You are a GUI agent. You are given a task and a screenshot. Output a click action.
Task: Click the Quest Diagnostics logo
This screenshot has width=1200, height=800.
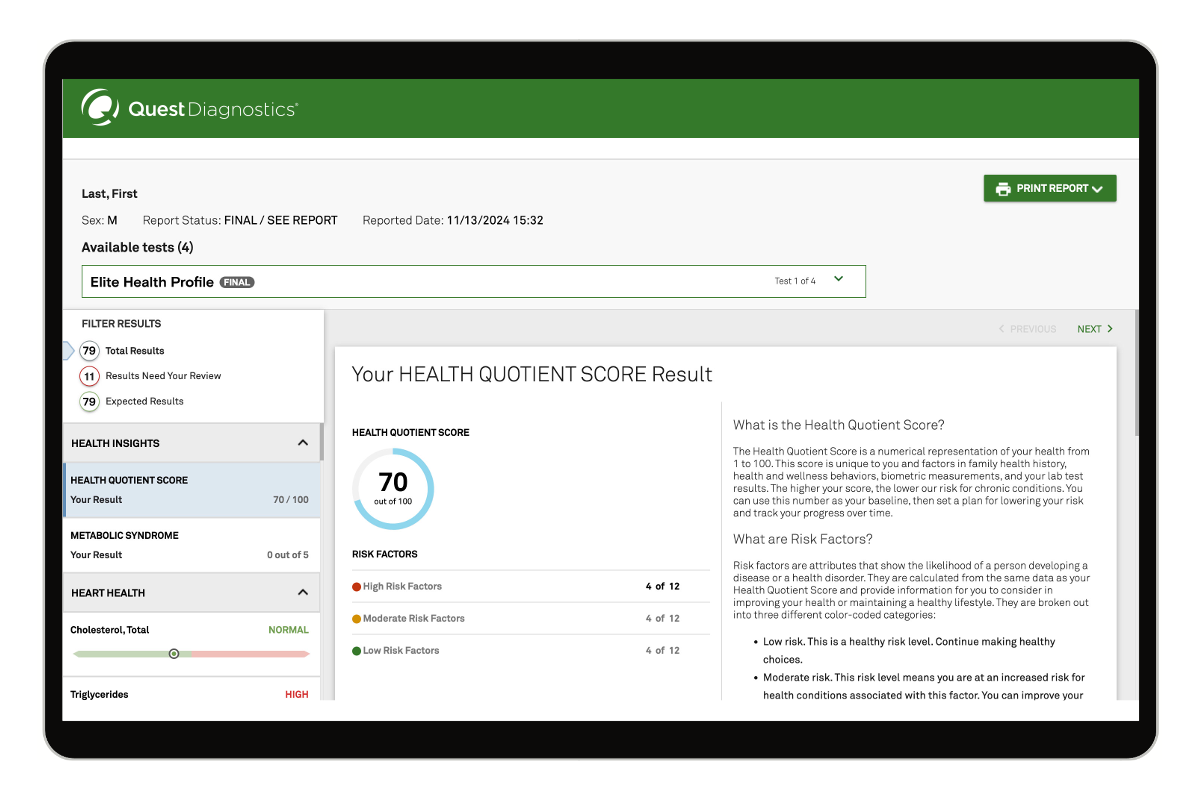point(189,108)
